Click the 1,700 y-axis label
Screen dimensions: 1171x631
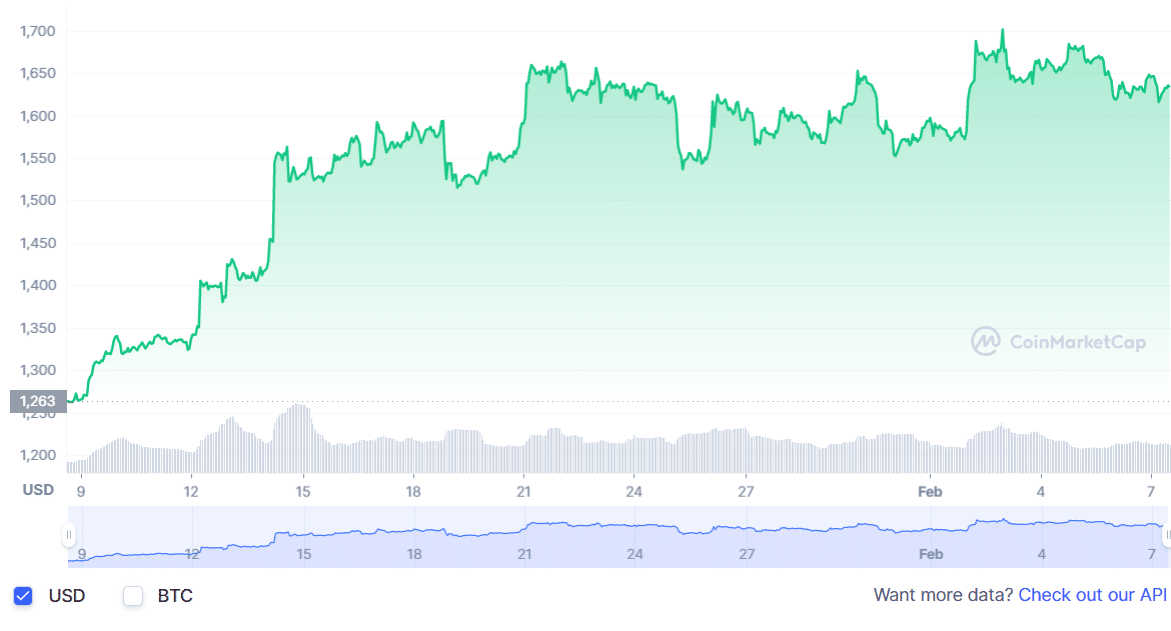[37, 32]
